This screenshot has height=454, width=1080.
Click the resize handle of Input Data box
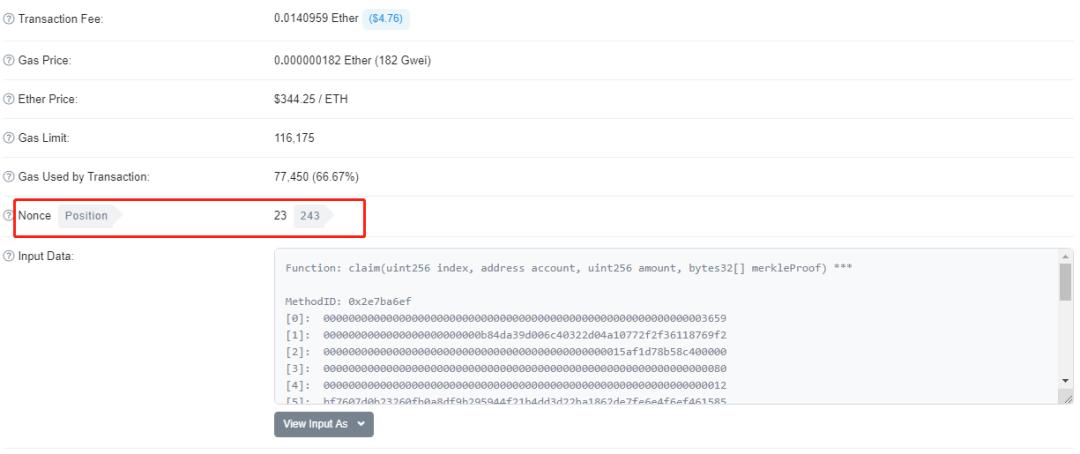(1067, 398)
